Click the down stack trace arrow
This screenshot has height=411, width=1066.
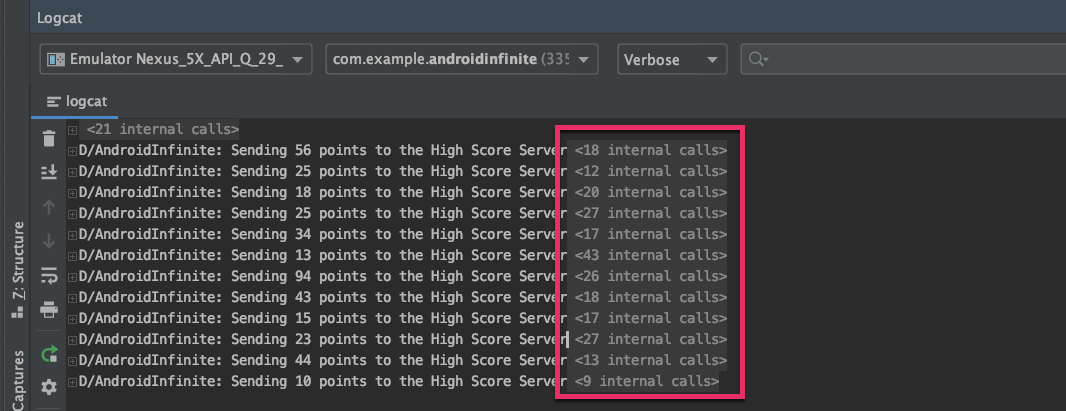pyautogui.click(x=48, y=241)
